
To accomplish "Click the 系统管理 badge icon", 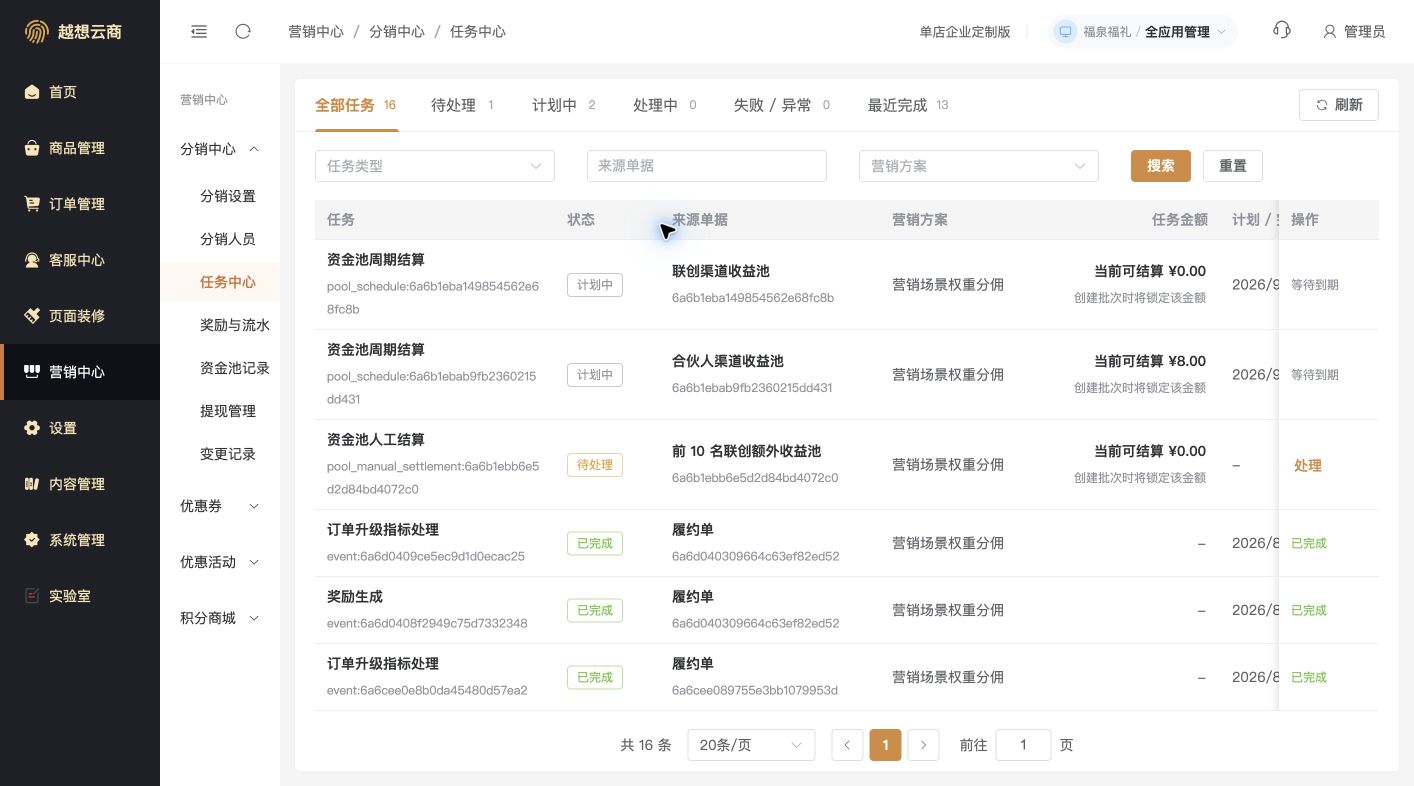I will [x=32, y=540].
